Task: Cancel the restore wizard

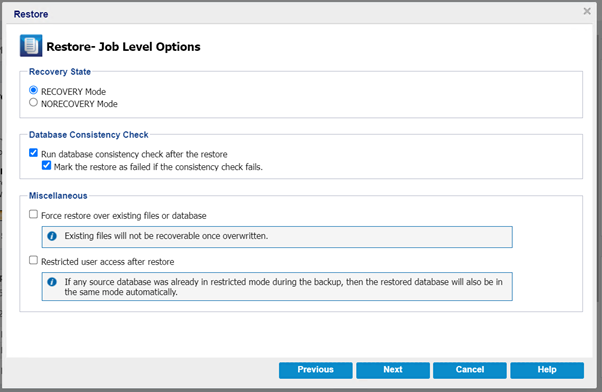Action: click(x=470, y=370)
